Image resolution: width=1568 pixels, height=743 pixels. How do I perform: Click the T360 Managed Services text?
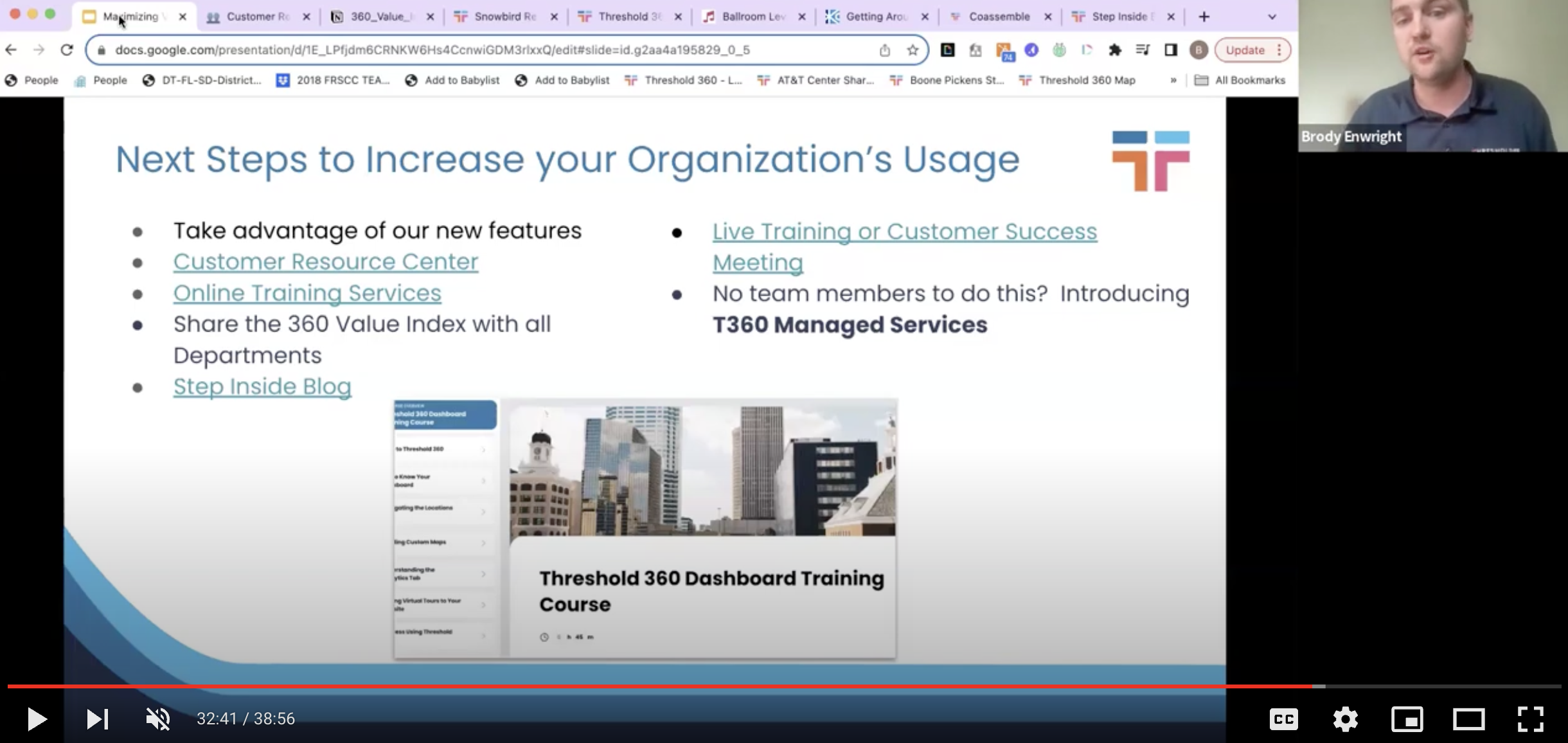(x=850, y=325)
